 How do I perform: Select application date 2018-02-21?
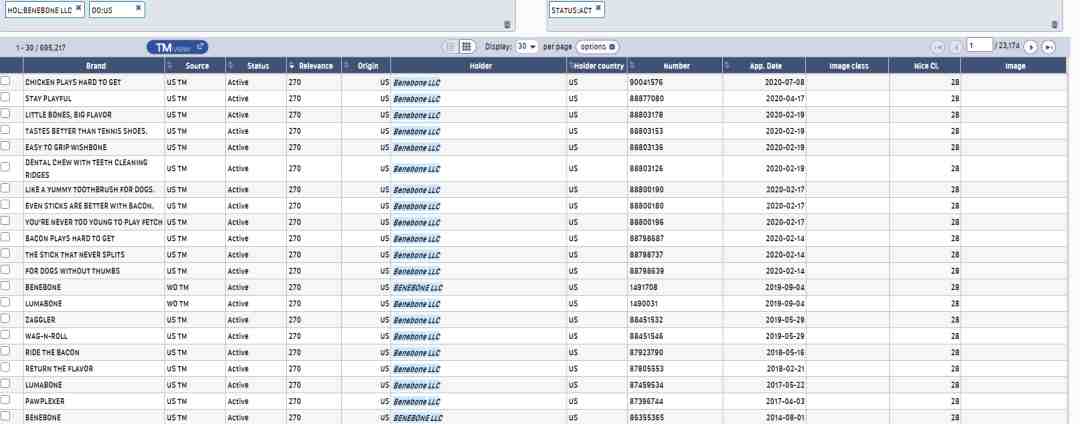point(785,369)
